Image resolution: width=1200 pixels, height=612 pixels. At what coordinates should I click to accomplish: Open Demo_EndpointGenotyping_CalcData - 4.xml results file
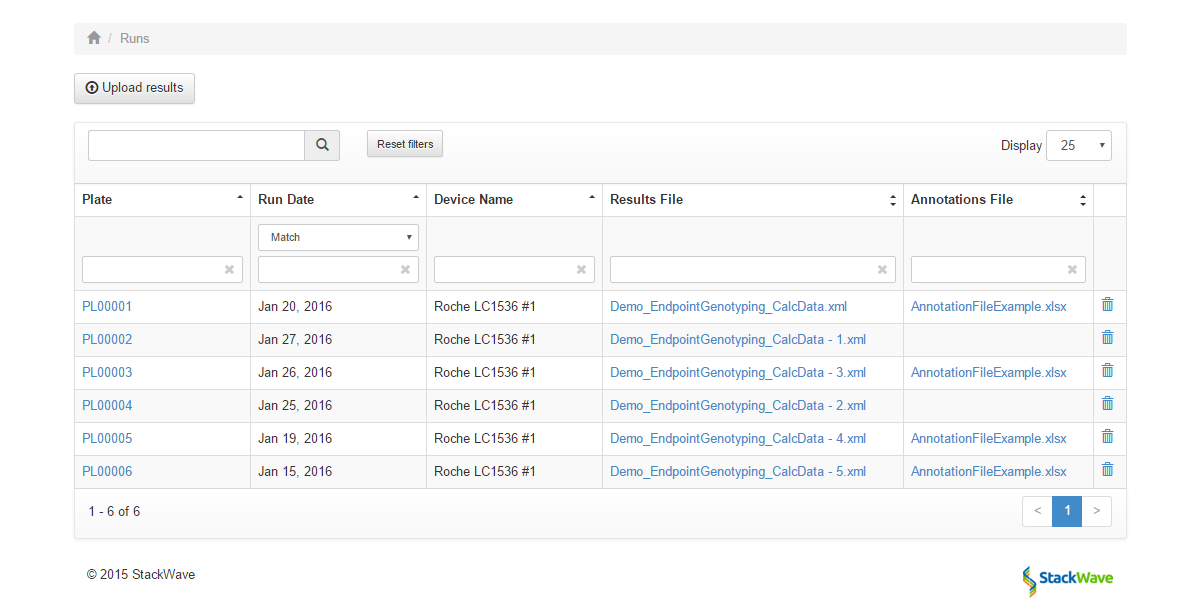[737, 438]
